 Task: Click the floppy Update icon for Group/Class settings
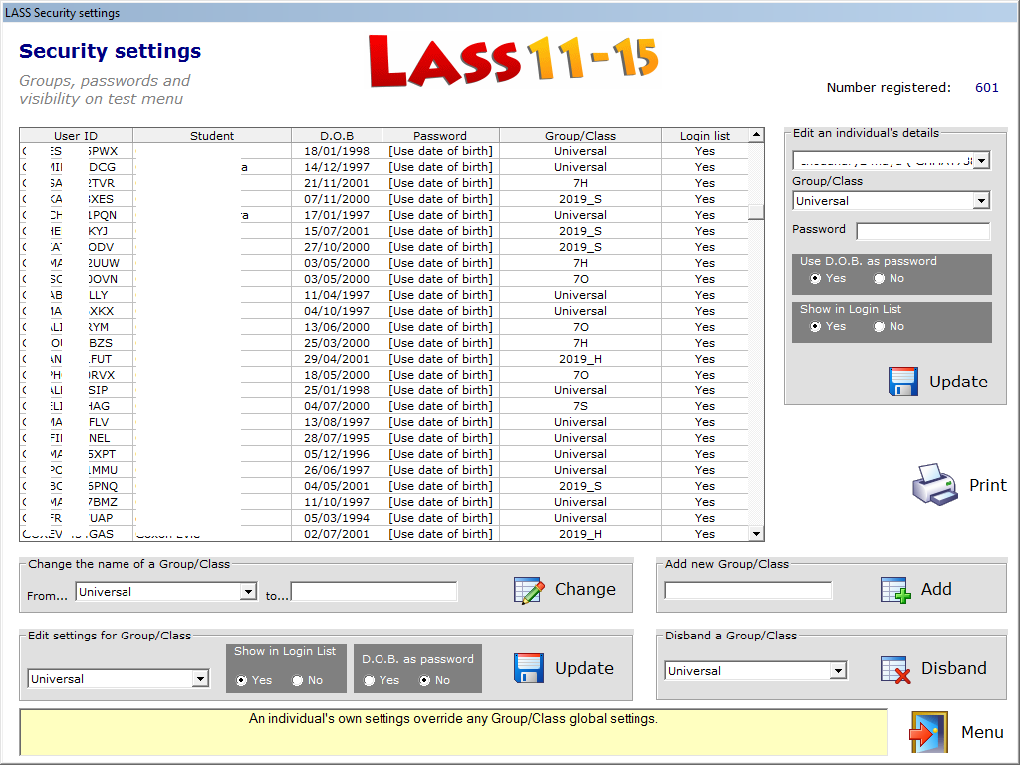pyautogui.click(x=529, y=668)
